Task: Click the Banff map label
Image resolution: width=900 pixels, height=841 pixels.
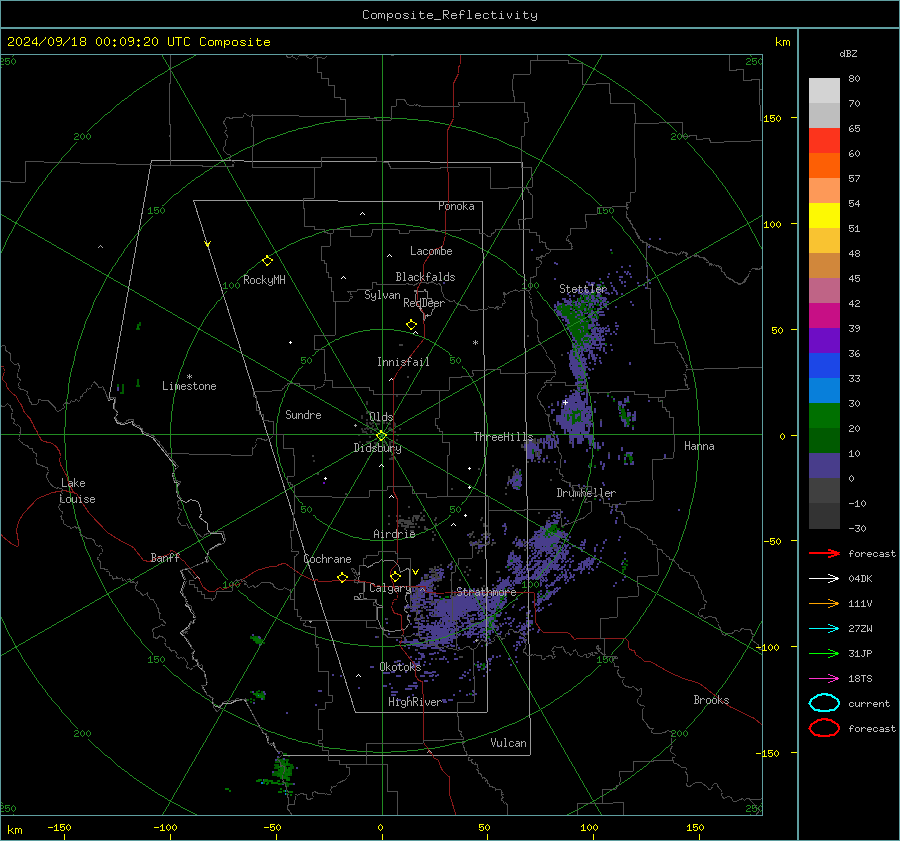Action: [165, 557]
